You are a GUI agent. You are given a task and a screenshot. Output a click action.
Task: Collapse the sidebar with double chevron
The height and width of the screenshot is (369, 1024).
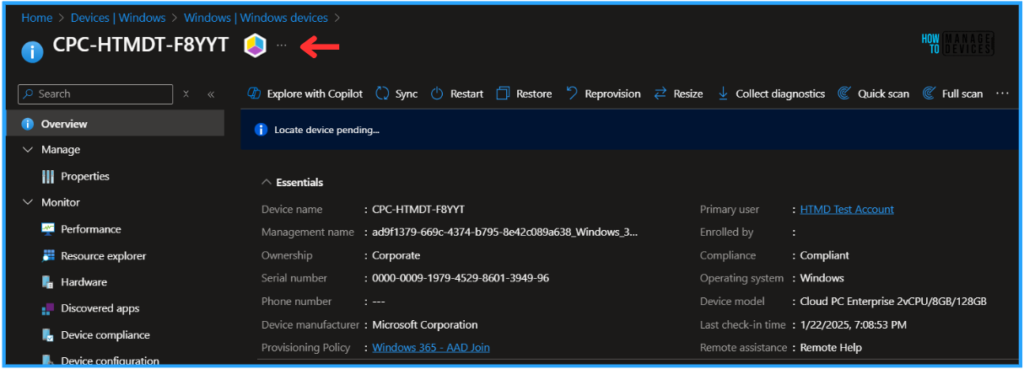point(211,94)
